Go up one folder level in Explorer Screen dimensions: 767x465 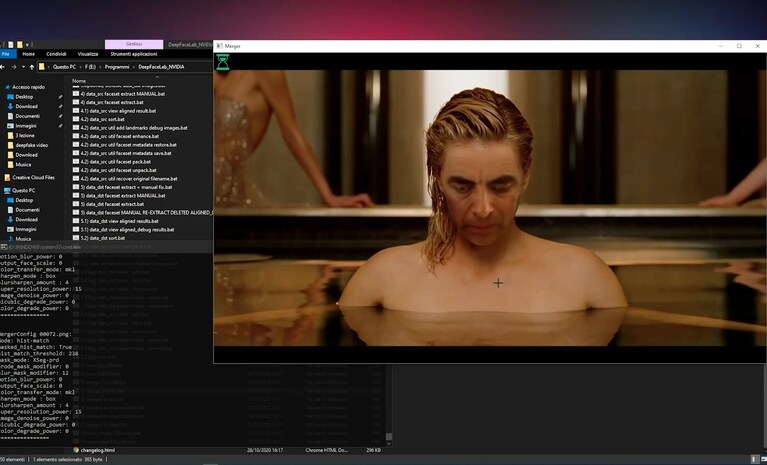32,67
